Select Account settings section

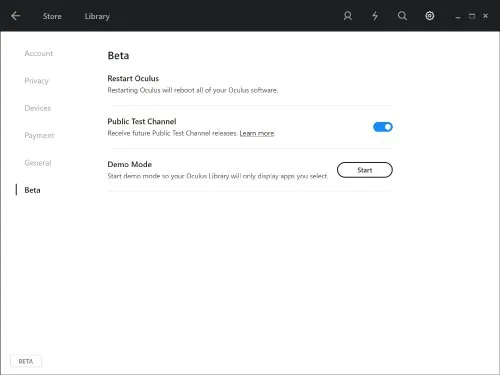coord(39,53)
